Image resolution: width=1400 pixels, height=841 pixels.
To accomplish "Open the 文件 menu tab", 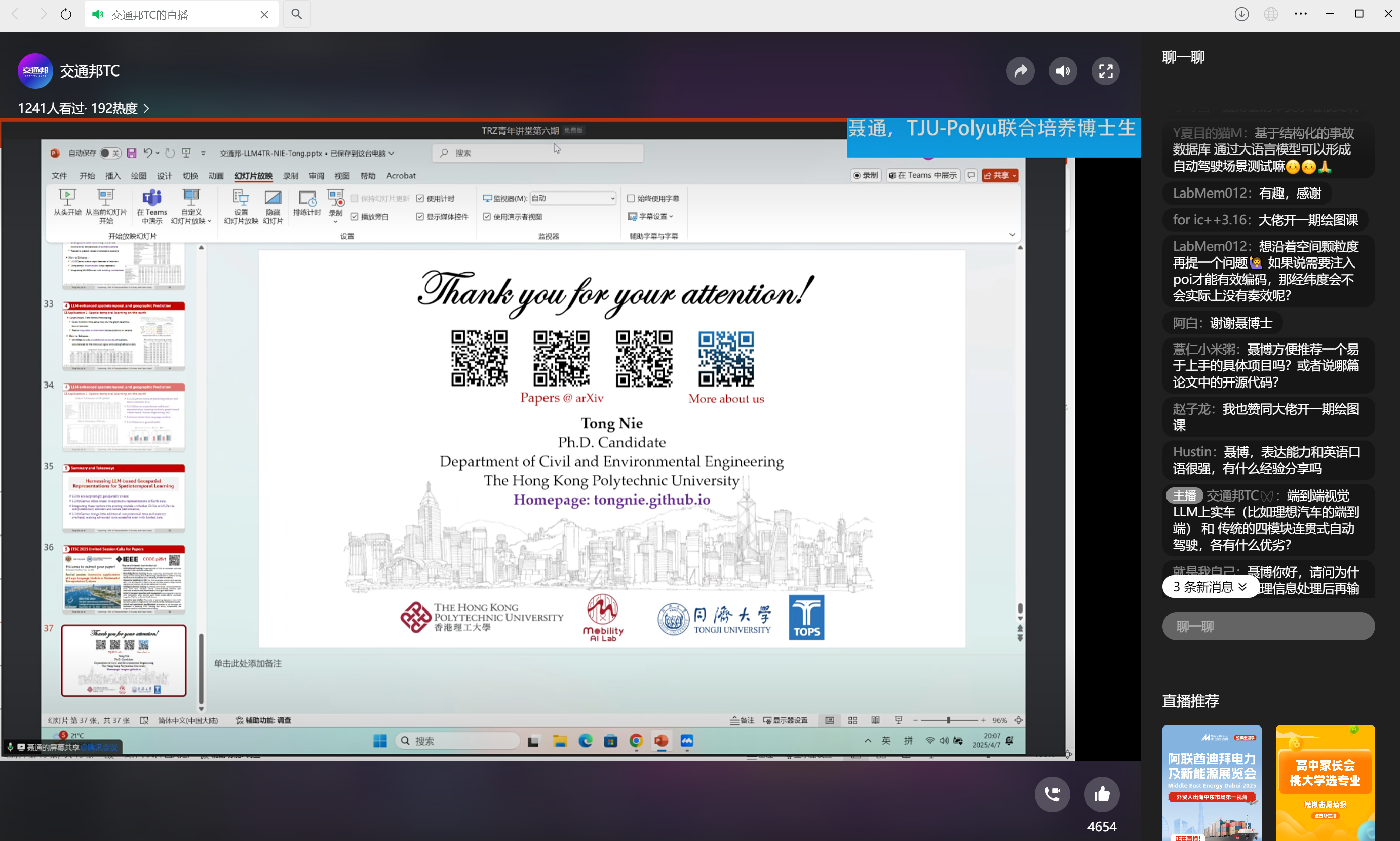I will [x=59, y=176].
